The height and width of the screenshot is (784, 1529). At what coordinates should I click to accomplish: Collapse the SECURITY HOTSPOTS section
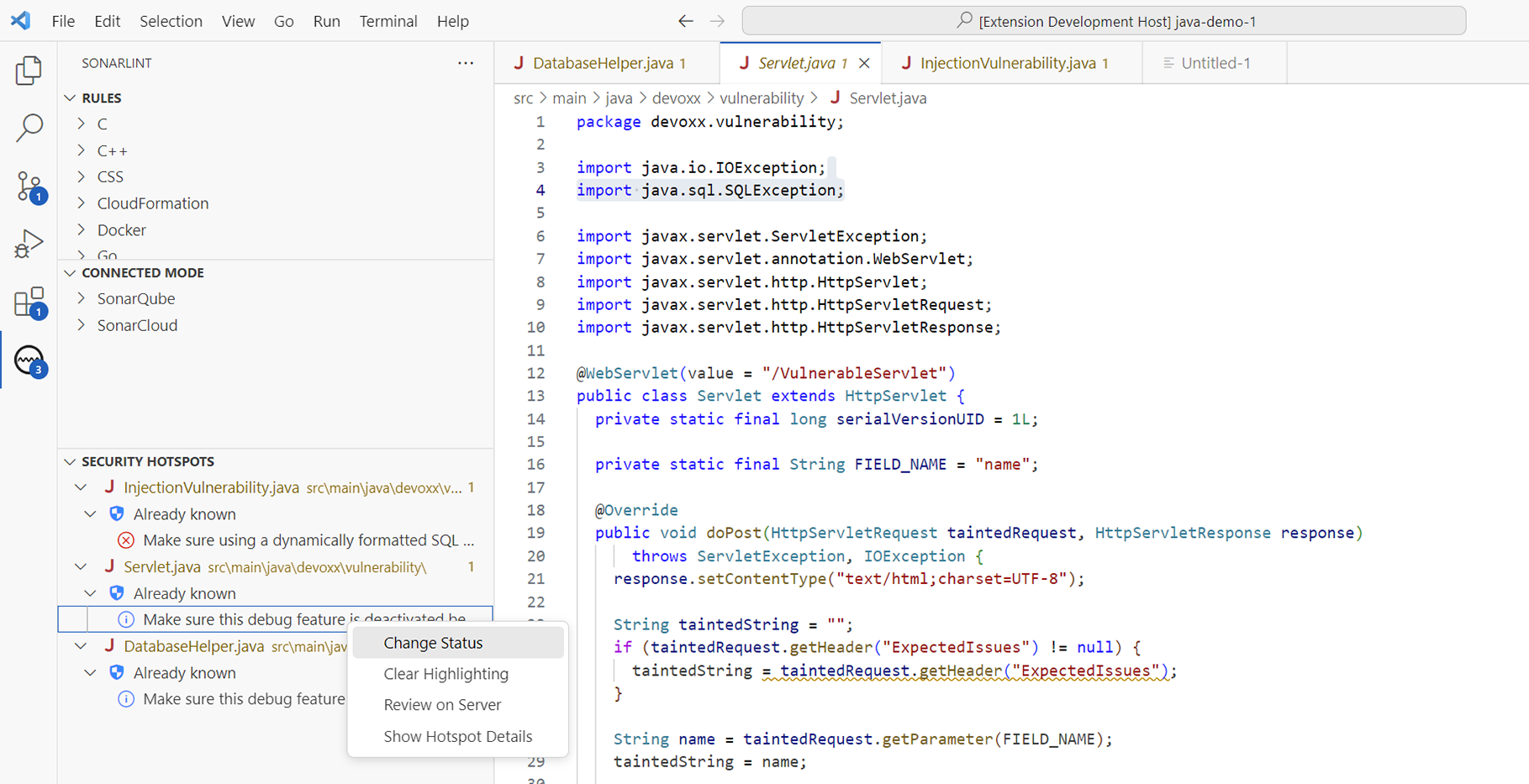[71, 461]
